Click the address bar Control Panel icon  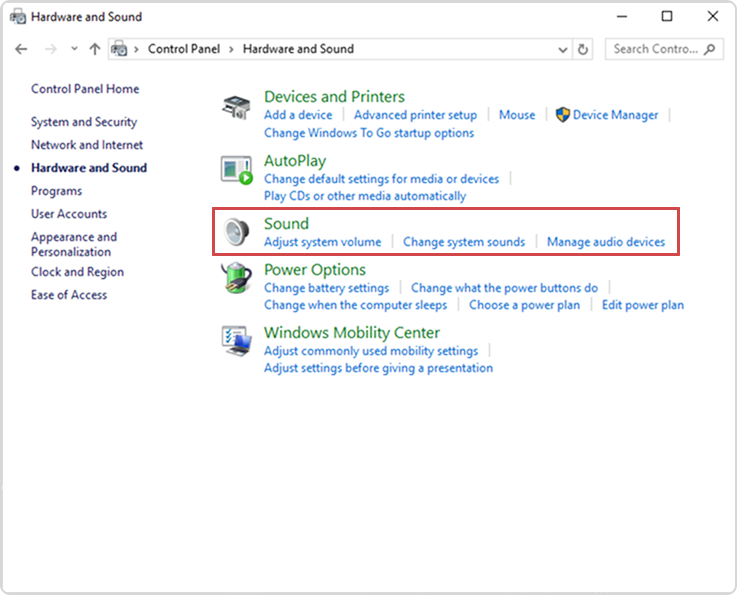tap(119, 49)
